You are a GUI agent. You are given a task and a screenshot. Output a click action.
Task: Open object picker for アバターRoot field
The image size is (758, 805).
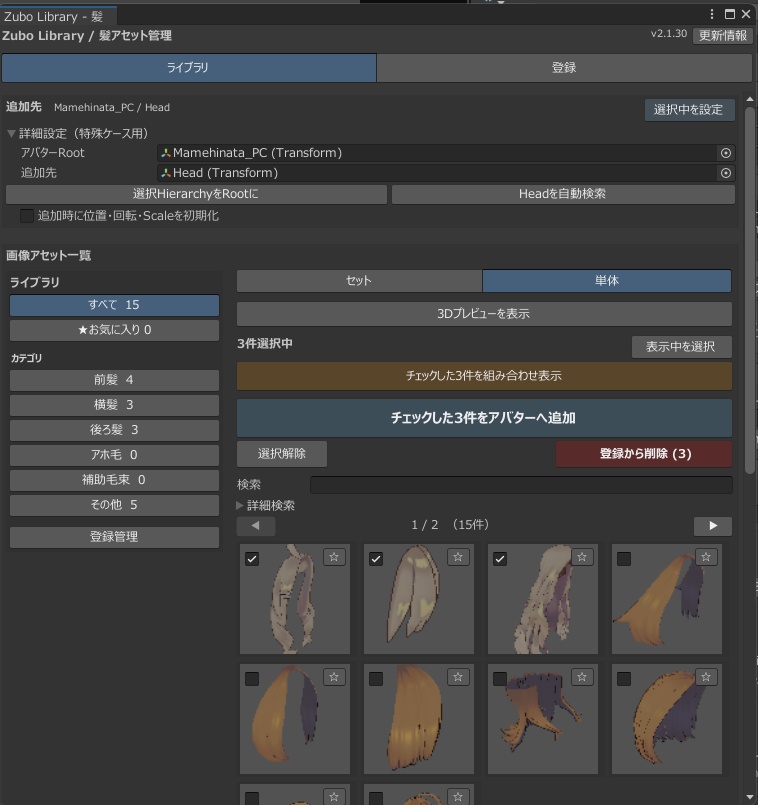[726, 153]
